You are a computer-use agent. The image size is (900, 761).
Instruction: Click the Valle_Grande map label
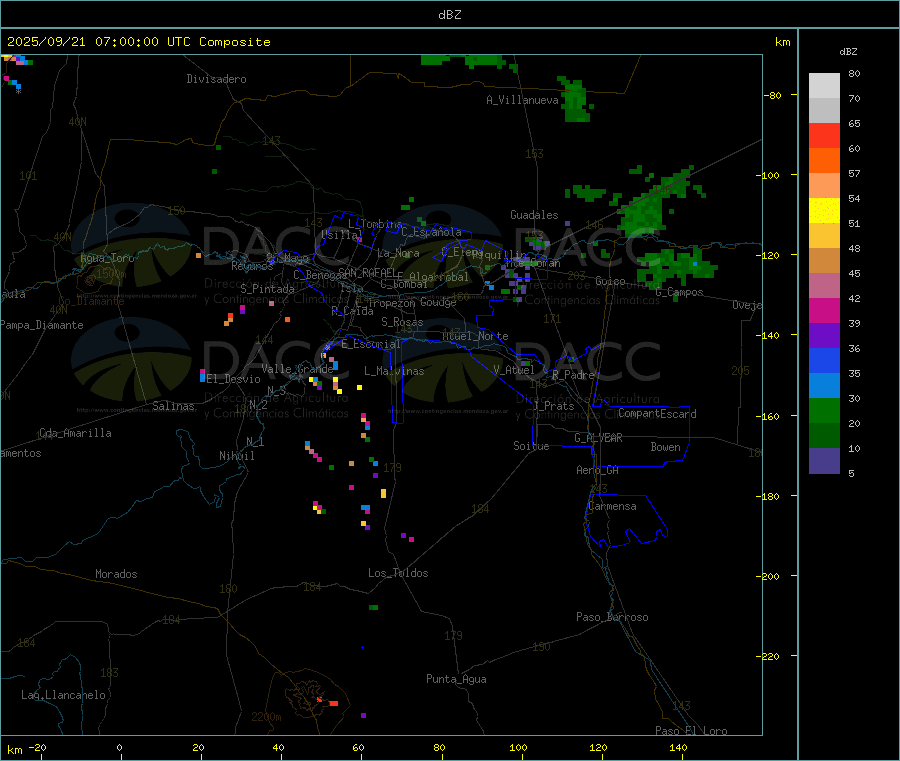tap(297, 369)
